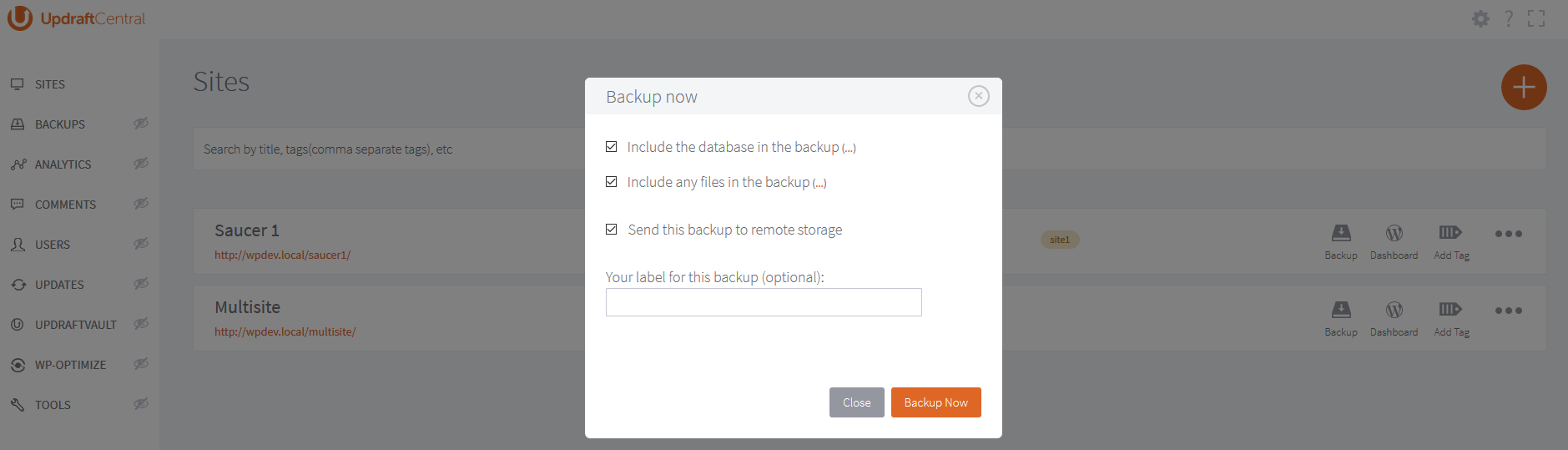Uncheck Include any files in the backup
This screenshot has width=1568, height=450.
pos(612,182)
